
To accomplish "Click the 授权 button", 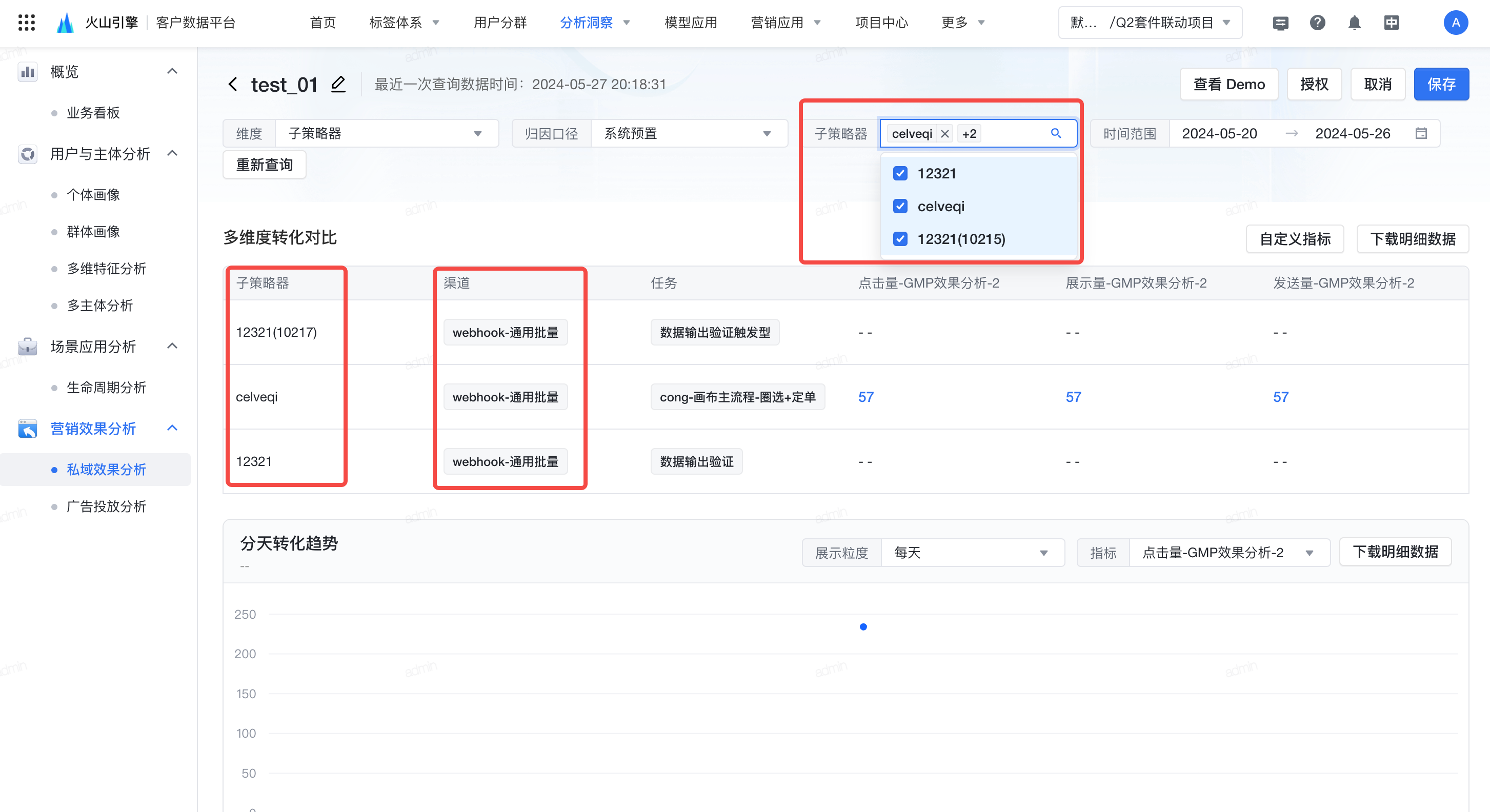I will [1314, 85].
